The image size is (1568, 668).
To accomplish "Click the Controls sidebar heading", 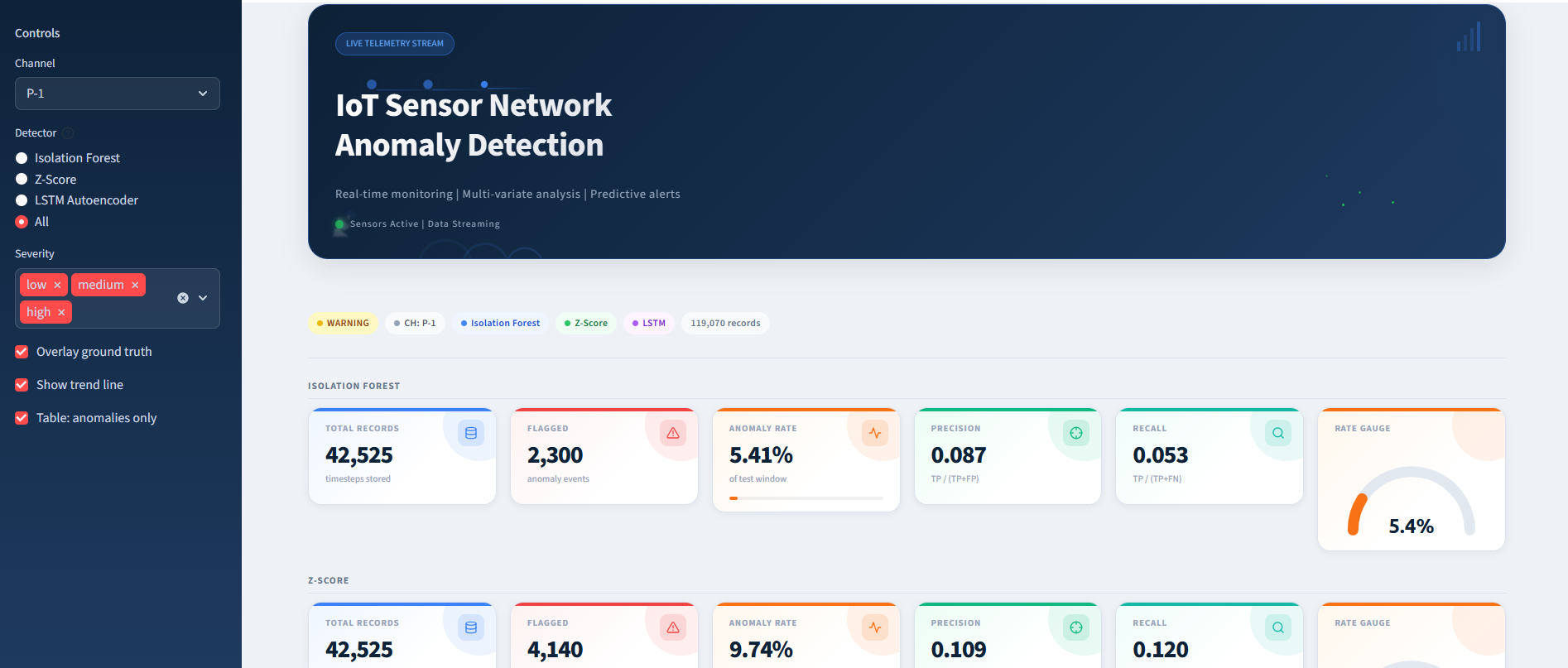I will point(37,33).
